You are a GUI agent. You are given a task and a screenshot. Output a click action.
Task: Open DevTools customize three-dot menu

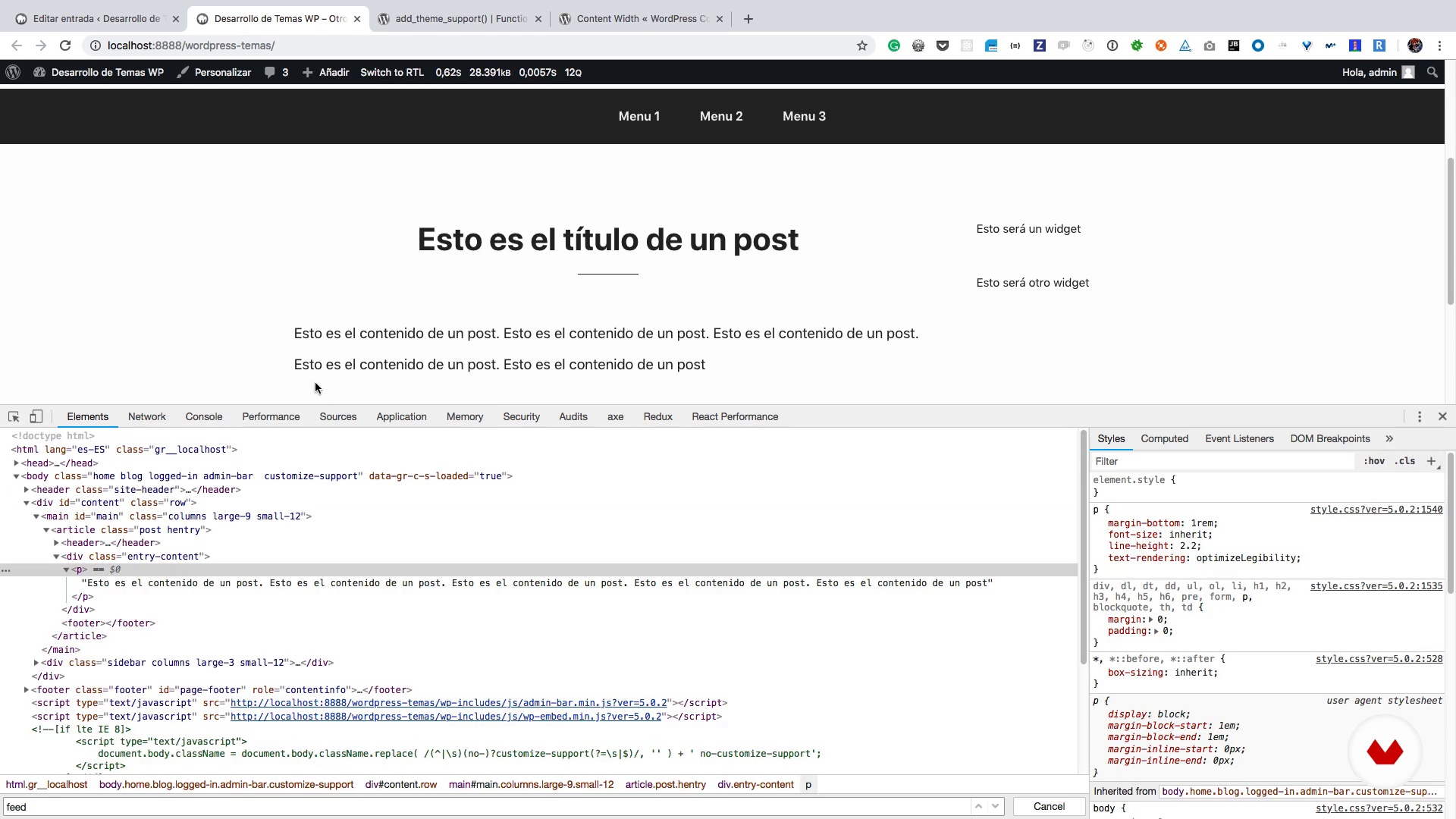click(1420, 416)
